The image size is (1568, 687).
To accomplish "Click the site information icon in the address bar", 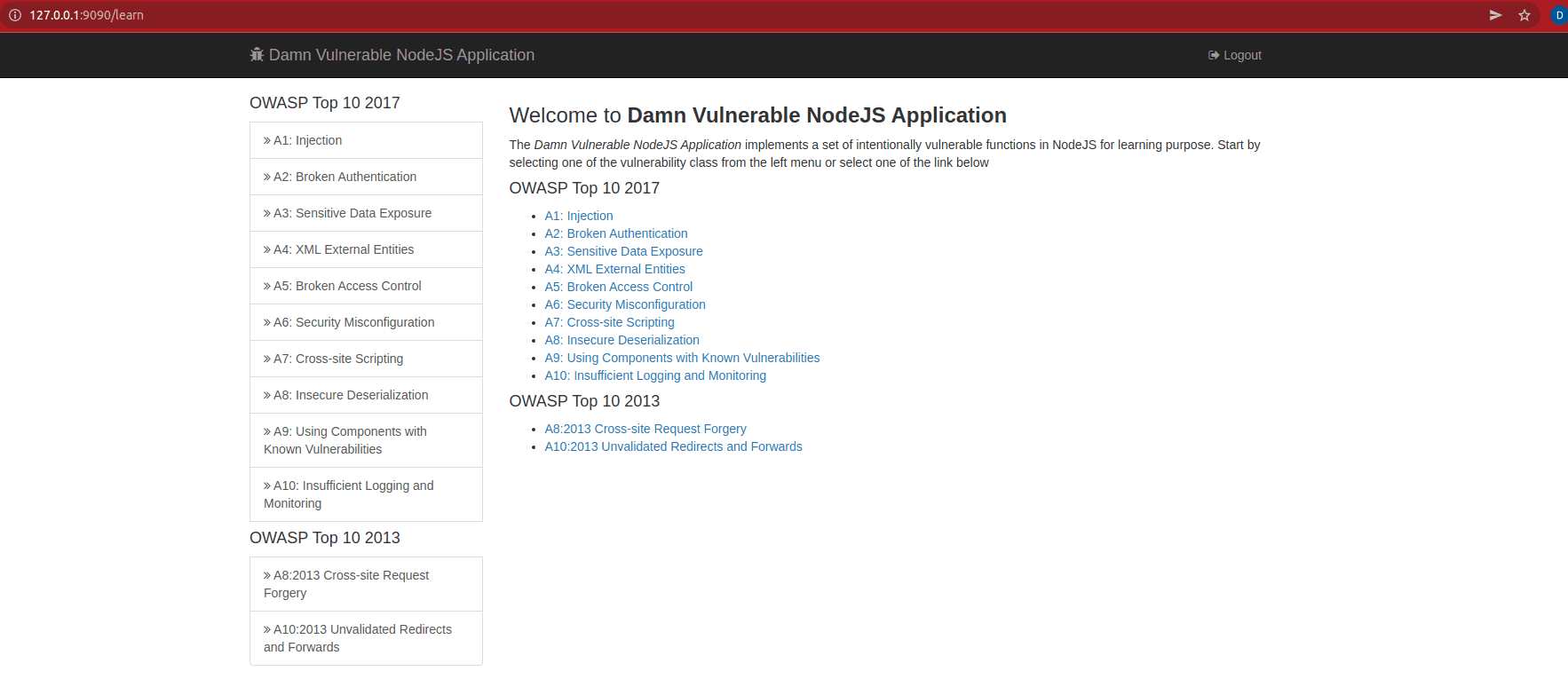I will [14, 15].
